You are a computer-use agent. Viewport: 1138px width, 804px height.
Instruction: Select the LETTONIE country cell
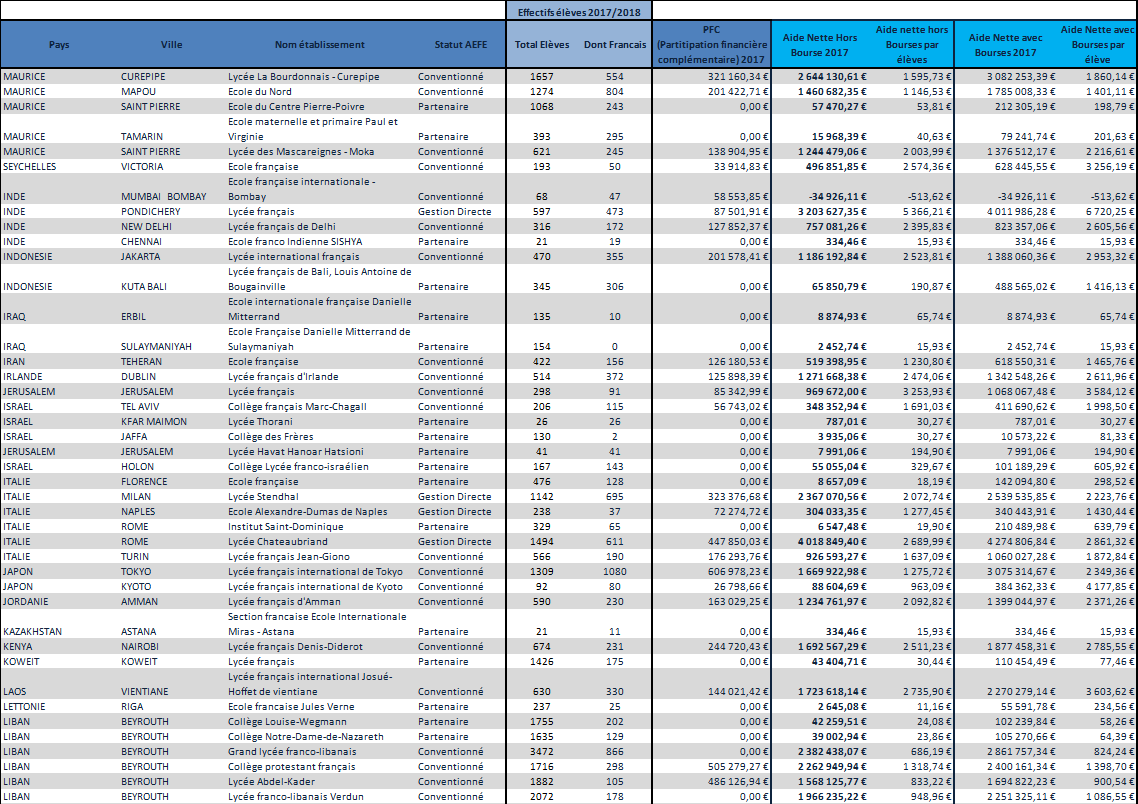(x=26, y=706)
